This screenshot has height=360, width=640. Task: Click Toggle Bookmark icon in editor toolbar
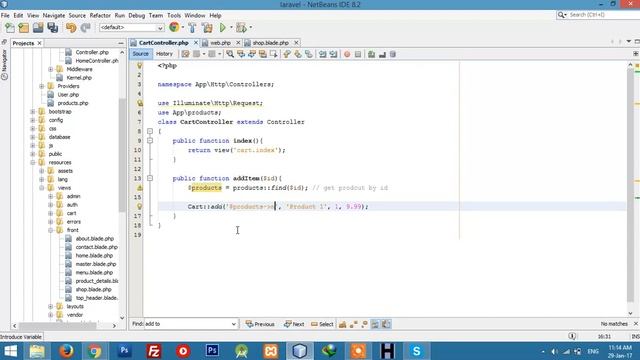click(x=309, y=54)
